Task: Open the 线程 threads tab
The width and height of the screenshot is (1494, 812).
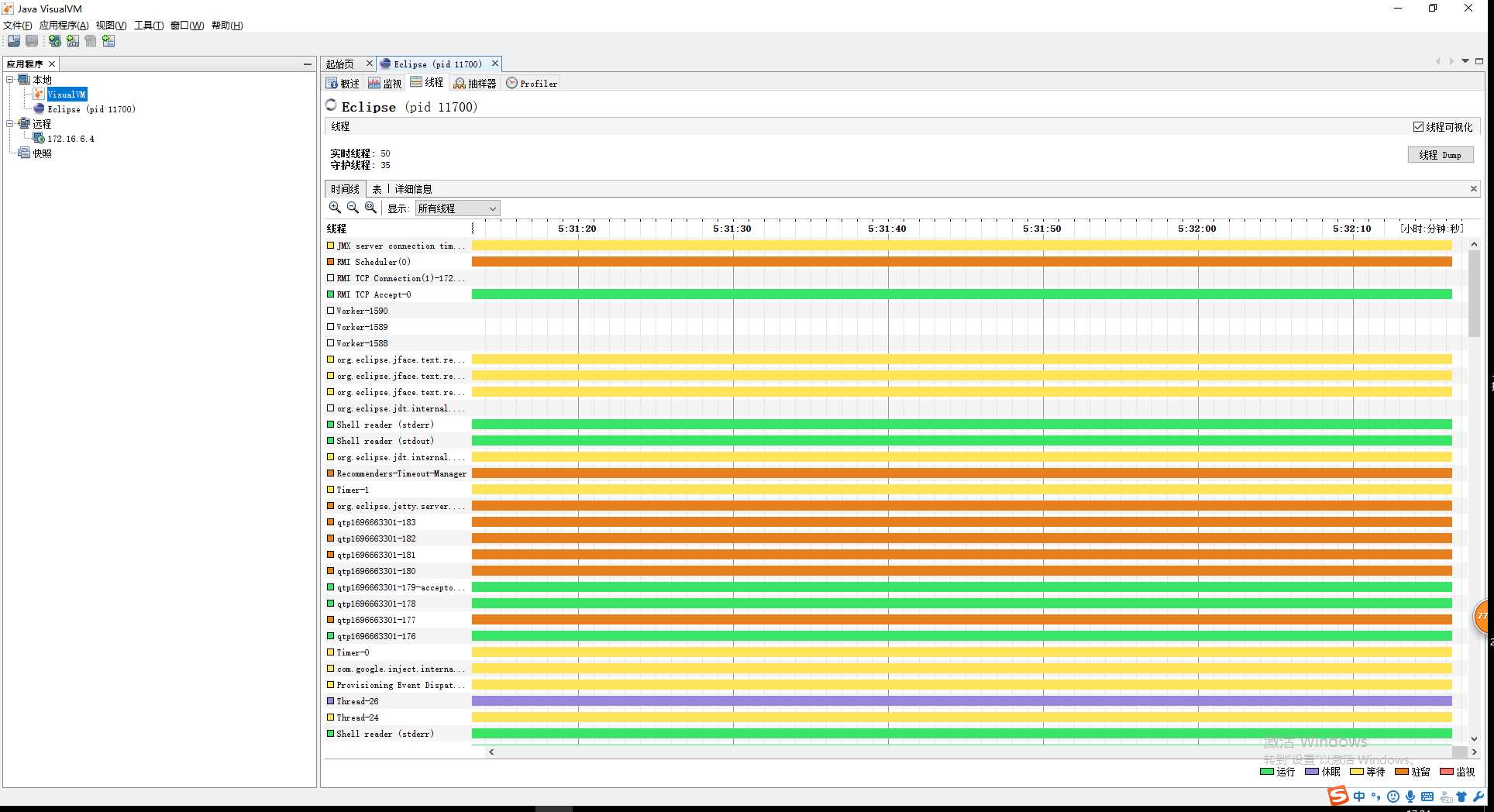Action: (428, 83)
